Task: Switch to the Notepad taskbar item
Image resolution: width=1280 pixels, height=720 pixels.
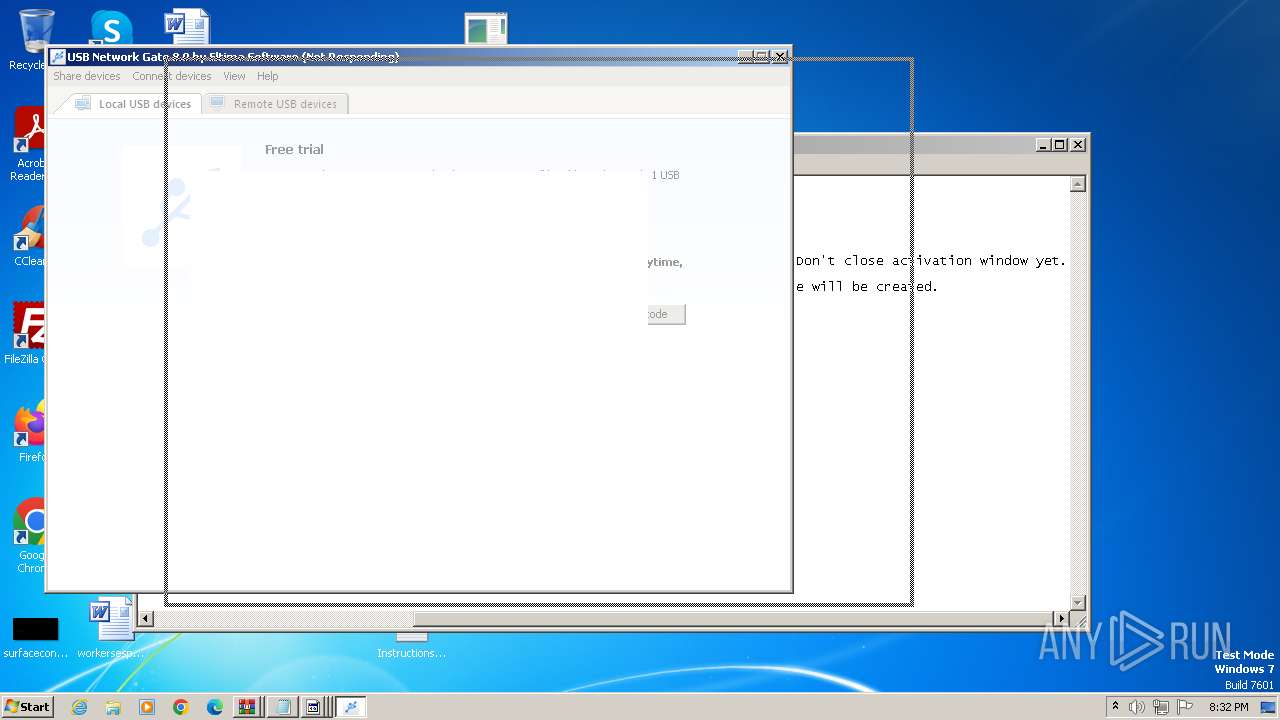Action: pos(283,707)
